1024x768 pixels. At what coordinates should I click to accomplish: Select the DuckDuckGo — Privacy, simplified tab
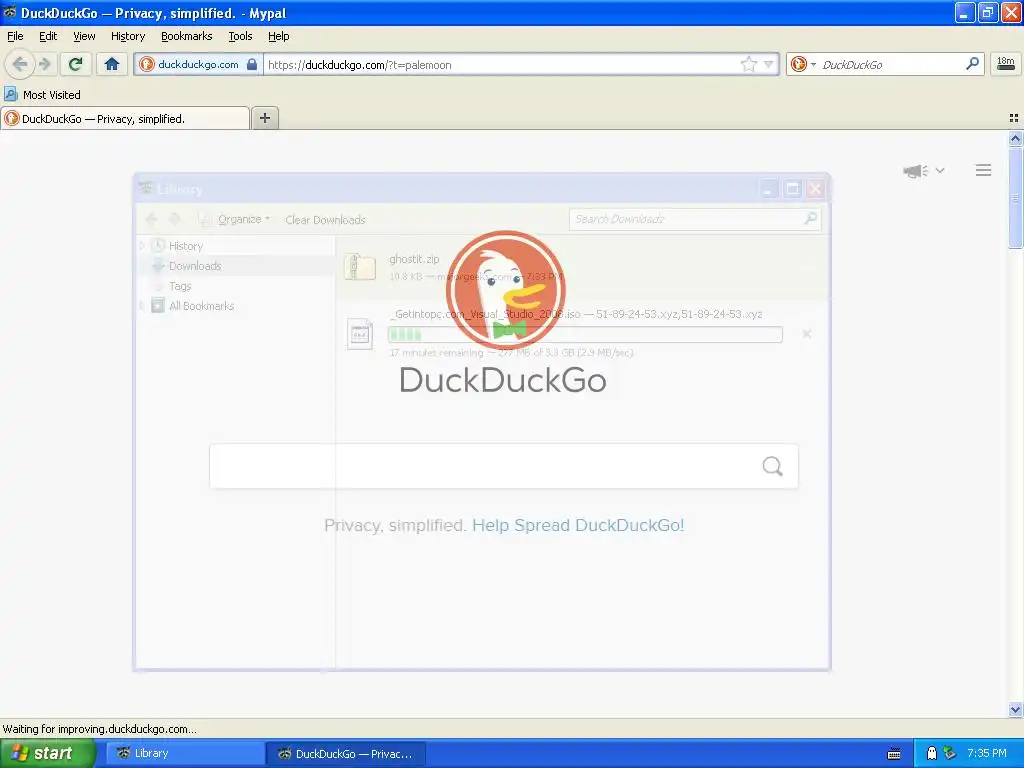coord(125,118)
